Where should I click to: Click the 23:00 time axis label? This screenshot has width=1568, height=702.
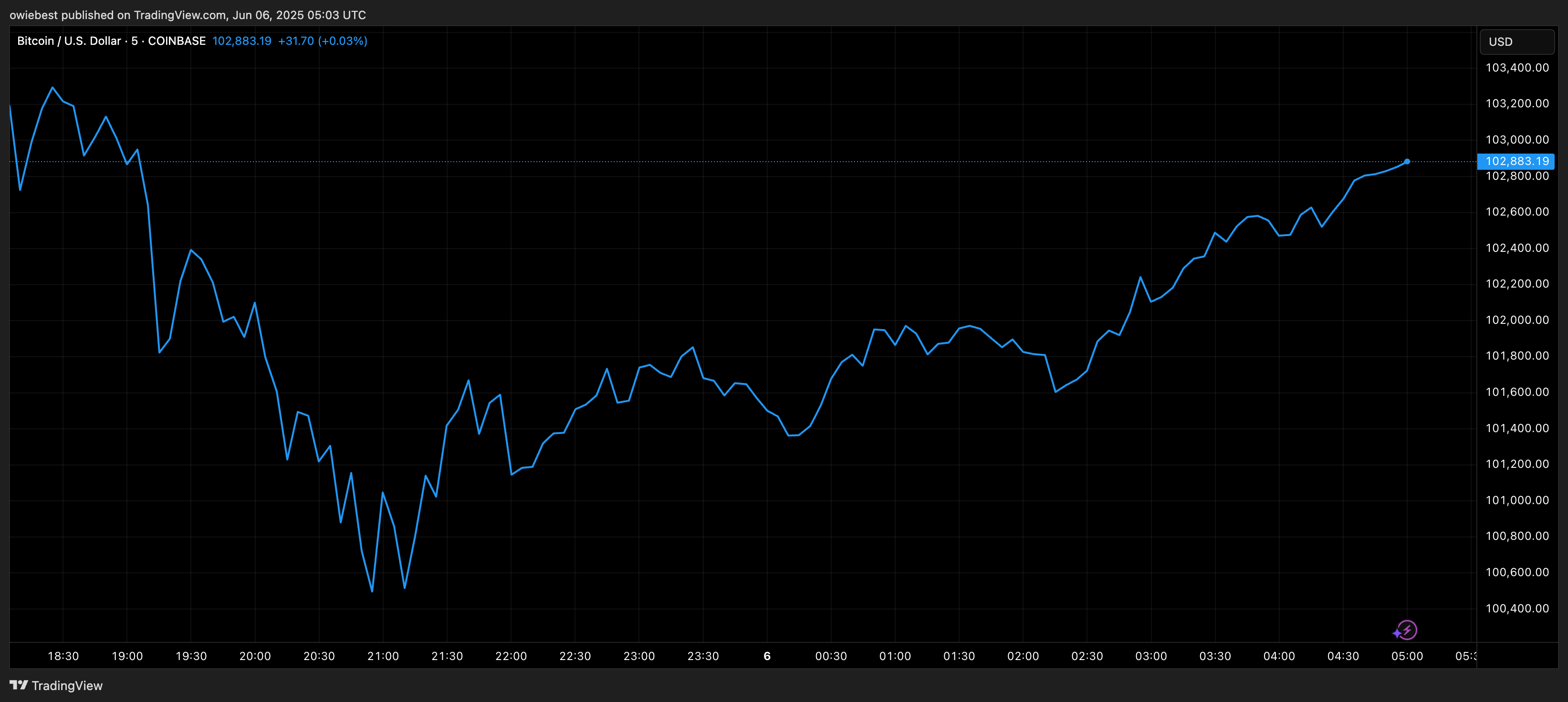[639, 656]
